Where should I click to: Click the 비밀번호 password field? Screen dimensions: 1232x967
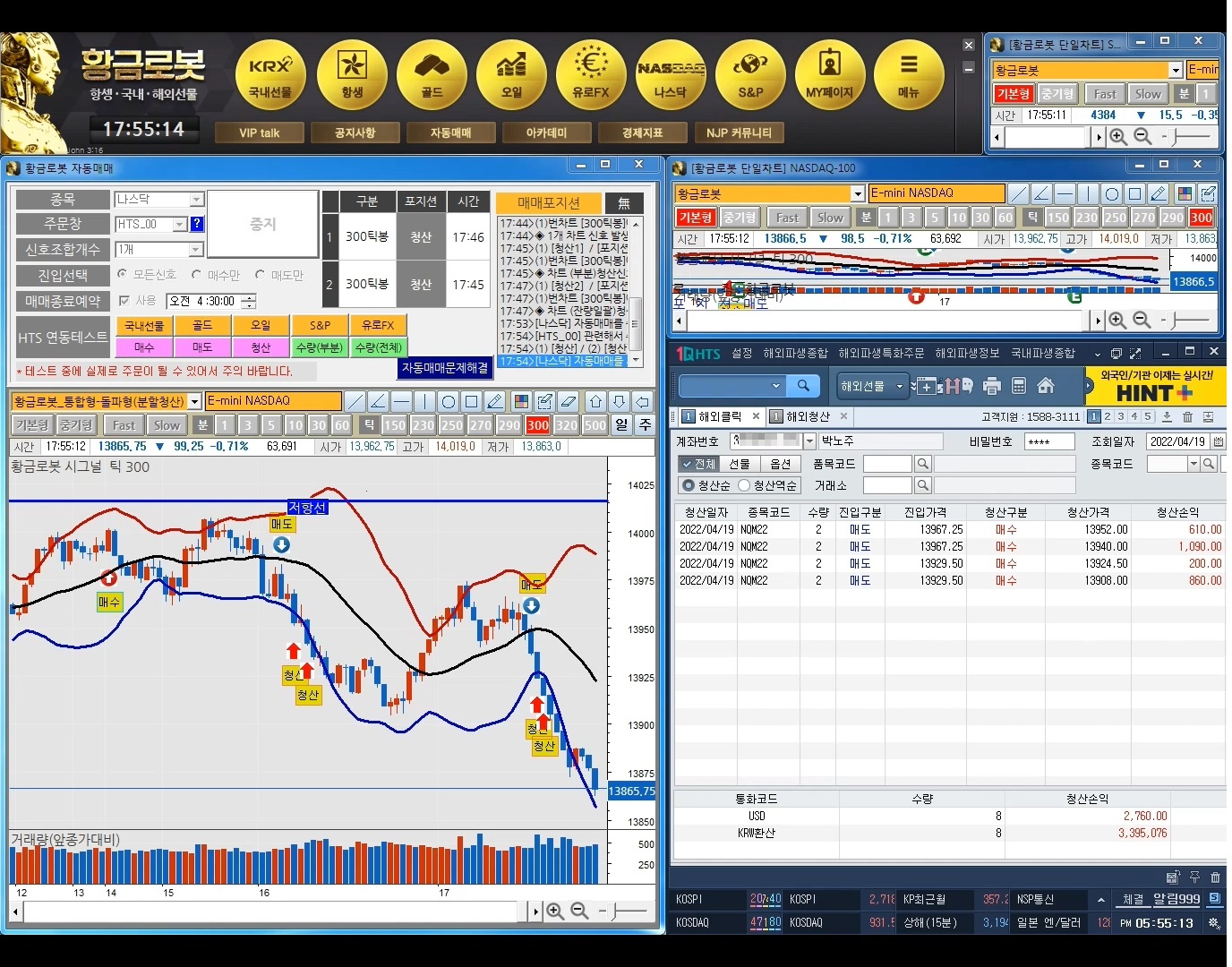[1049, 441]
